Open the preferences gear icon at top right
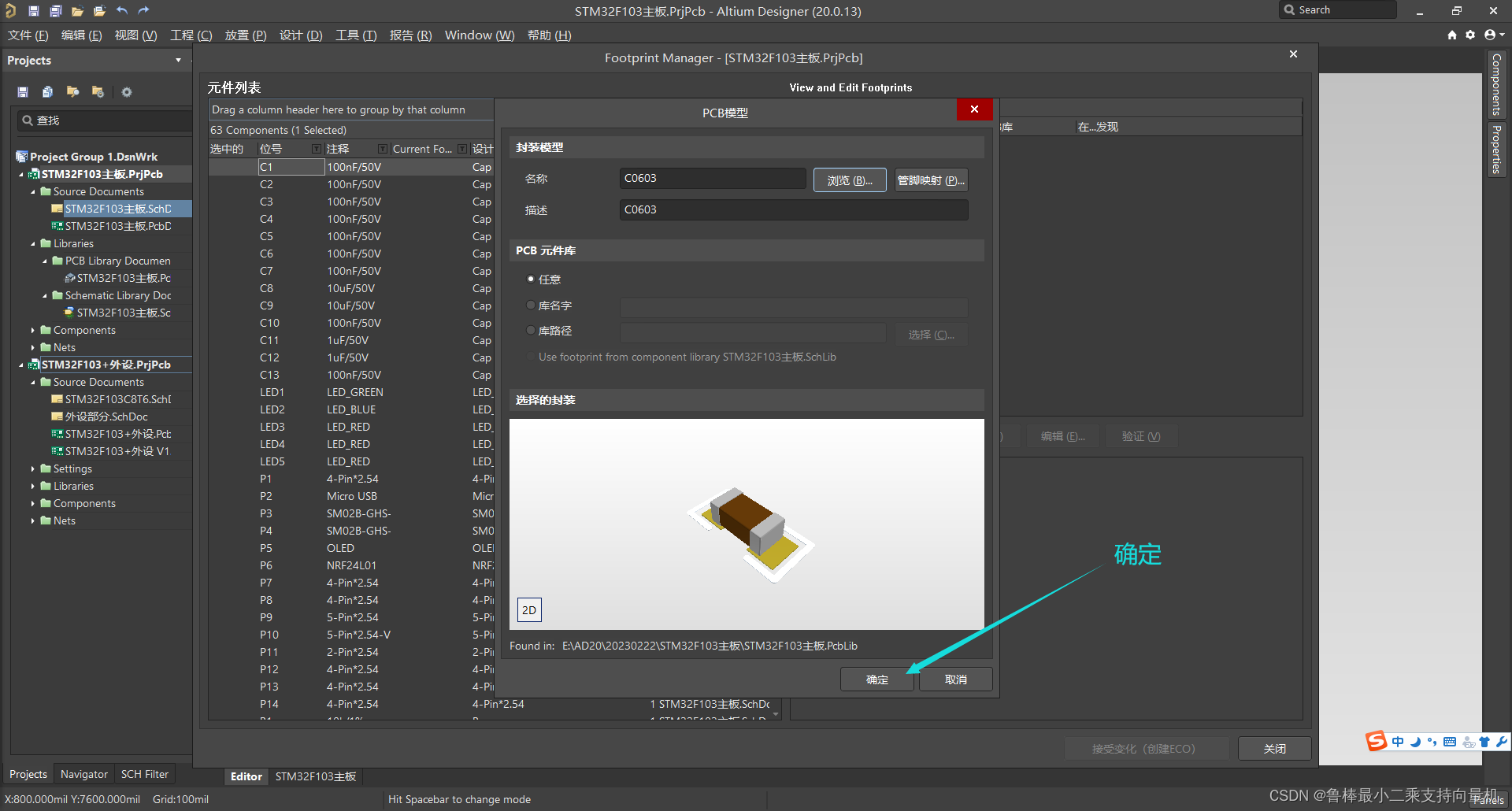This screenshot has width=1512, height=811. point(1470,35)
